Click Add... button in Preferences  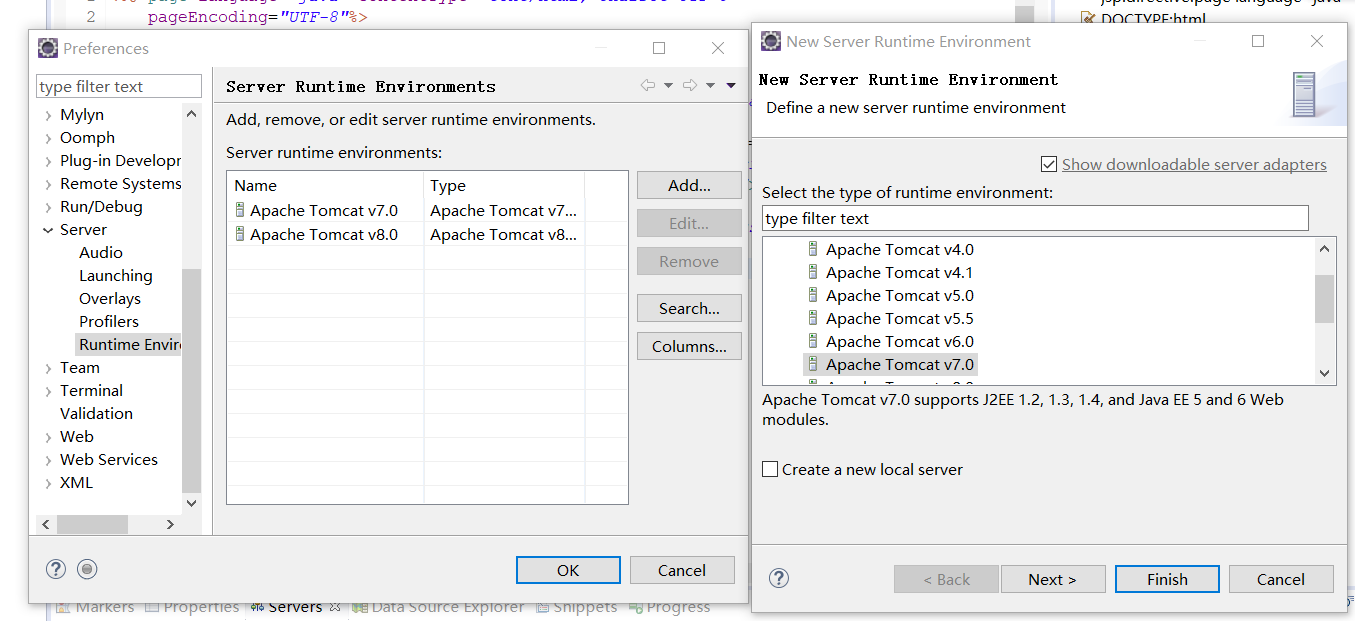tap(689, 185)
